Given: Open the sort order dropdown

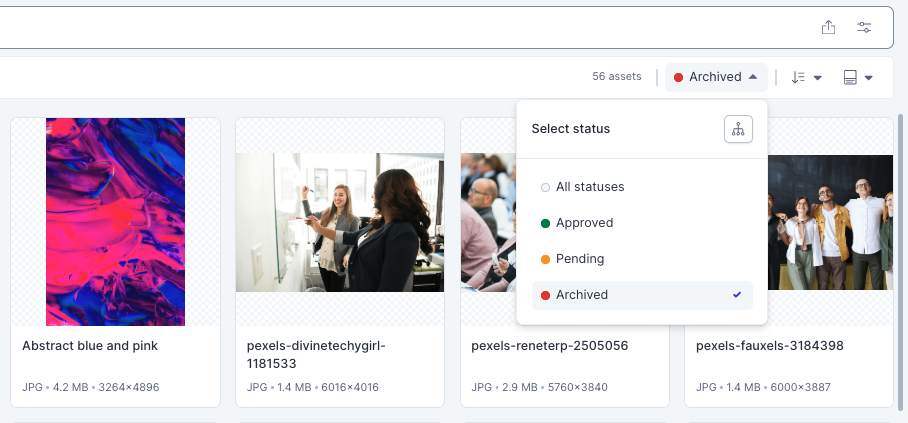Looking at the screenshot, I should (806, 77).
